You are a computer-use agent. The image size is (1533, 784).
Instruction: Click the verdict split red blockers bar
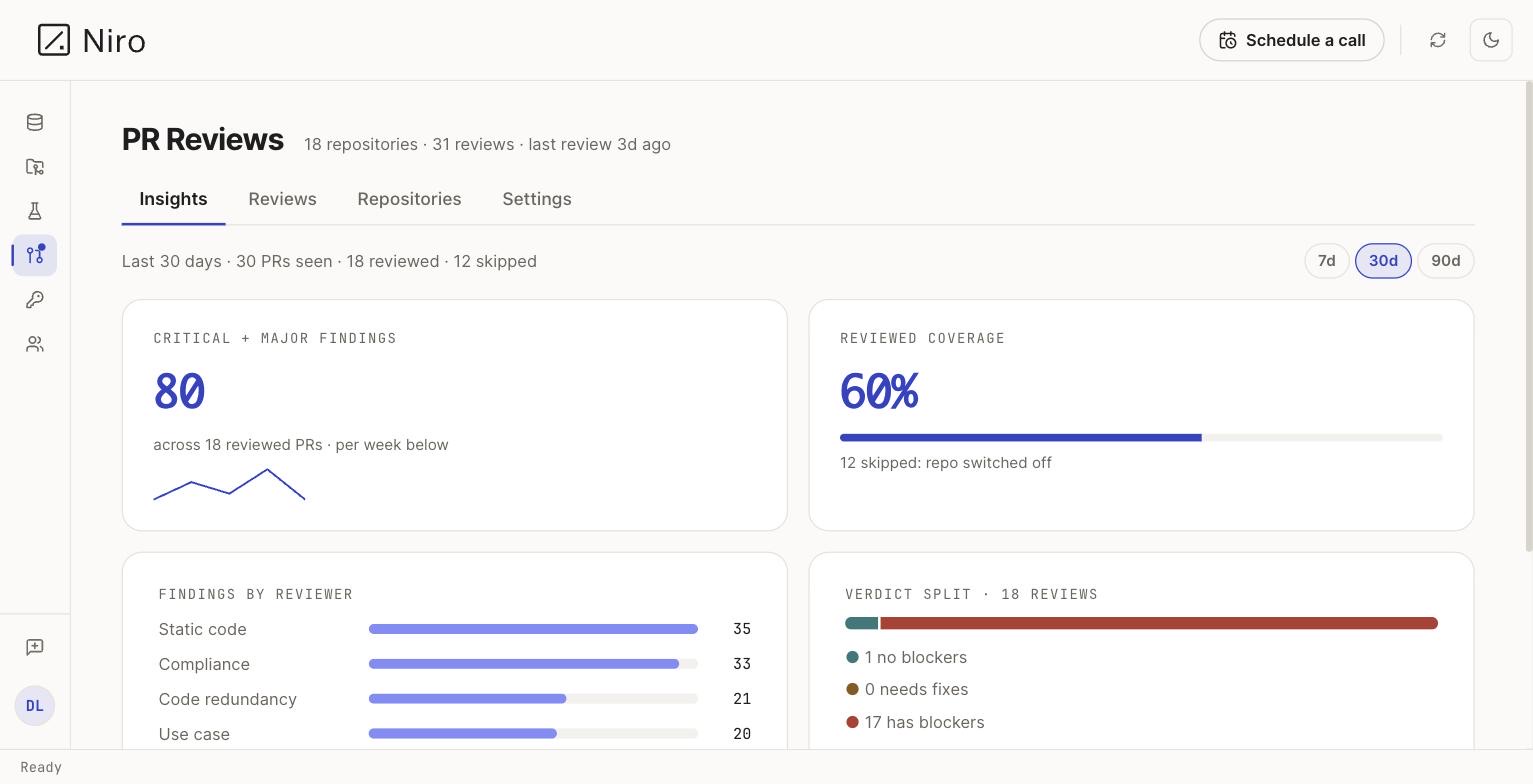coord(1159,623)
